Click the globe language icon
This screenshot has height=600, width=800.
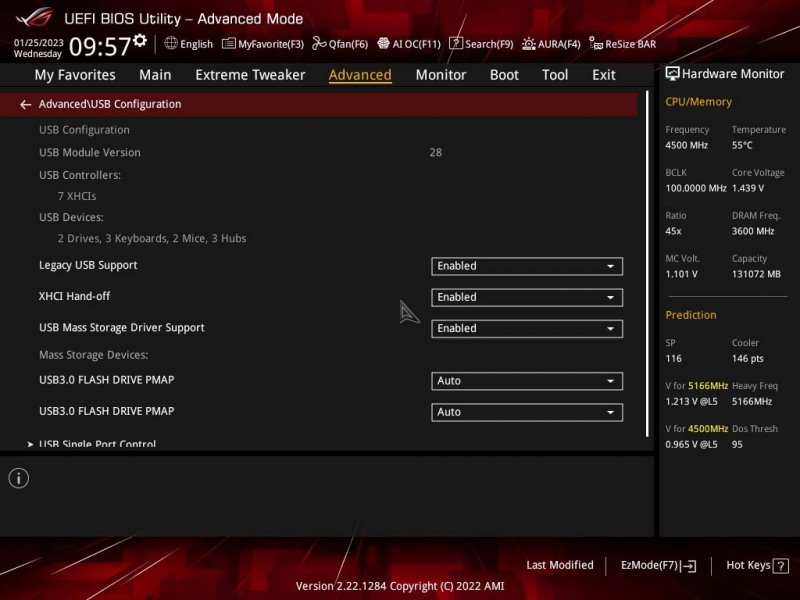[x=171, y=43]
